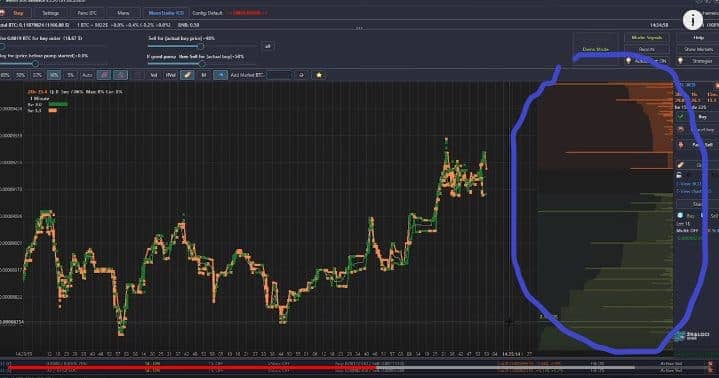Click the search icon next to market input
The image size is (719, 378).
click(301, 75)
